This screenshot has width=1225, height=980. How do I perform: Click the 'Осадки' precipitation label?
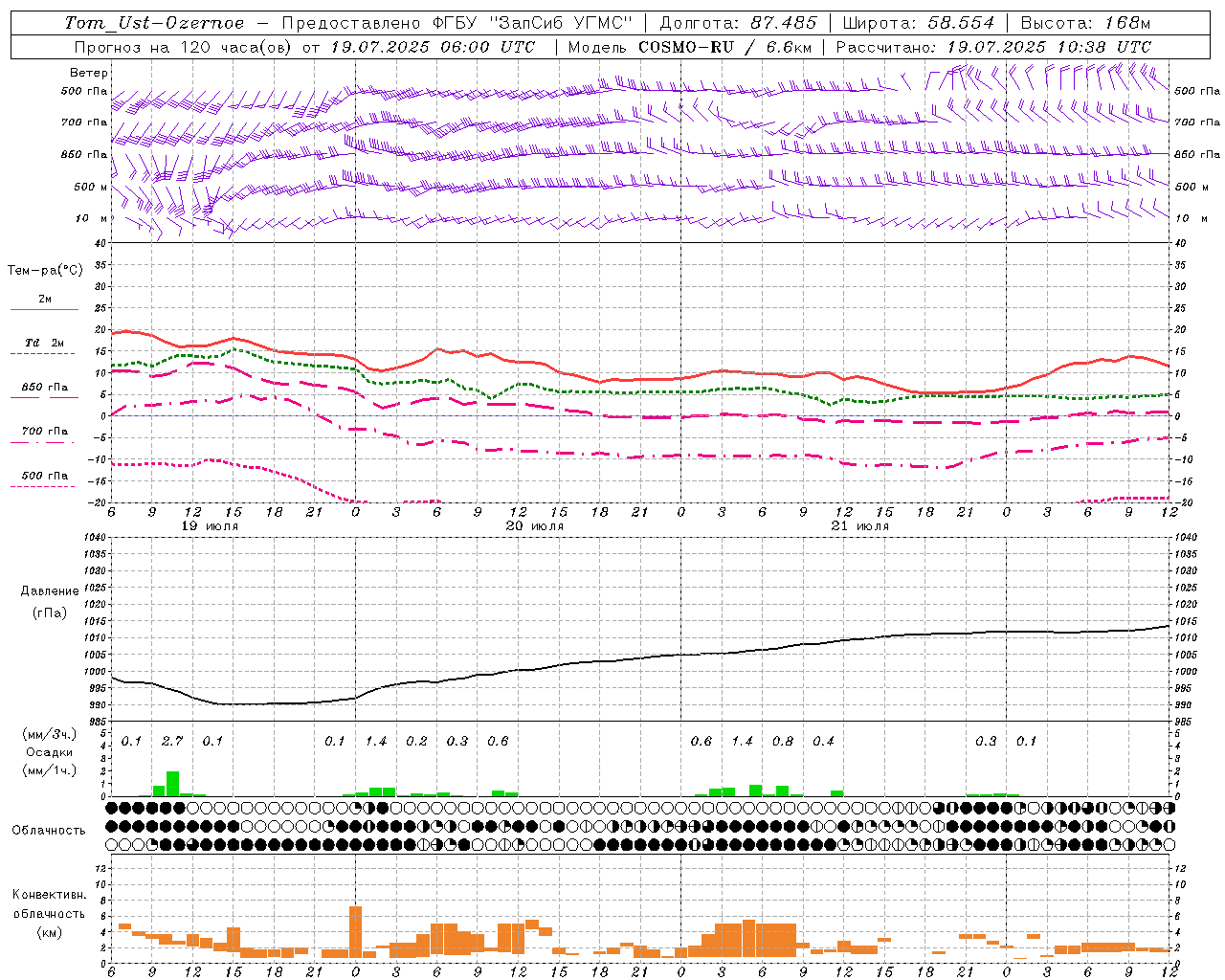click(49, 752)
